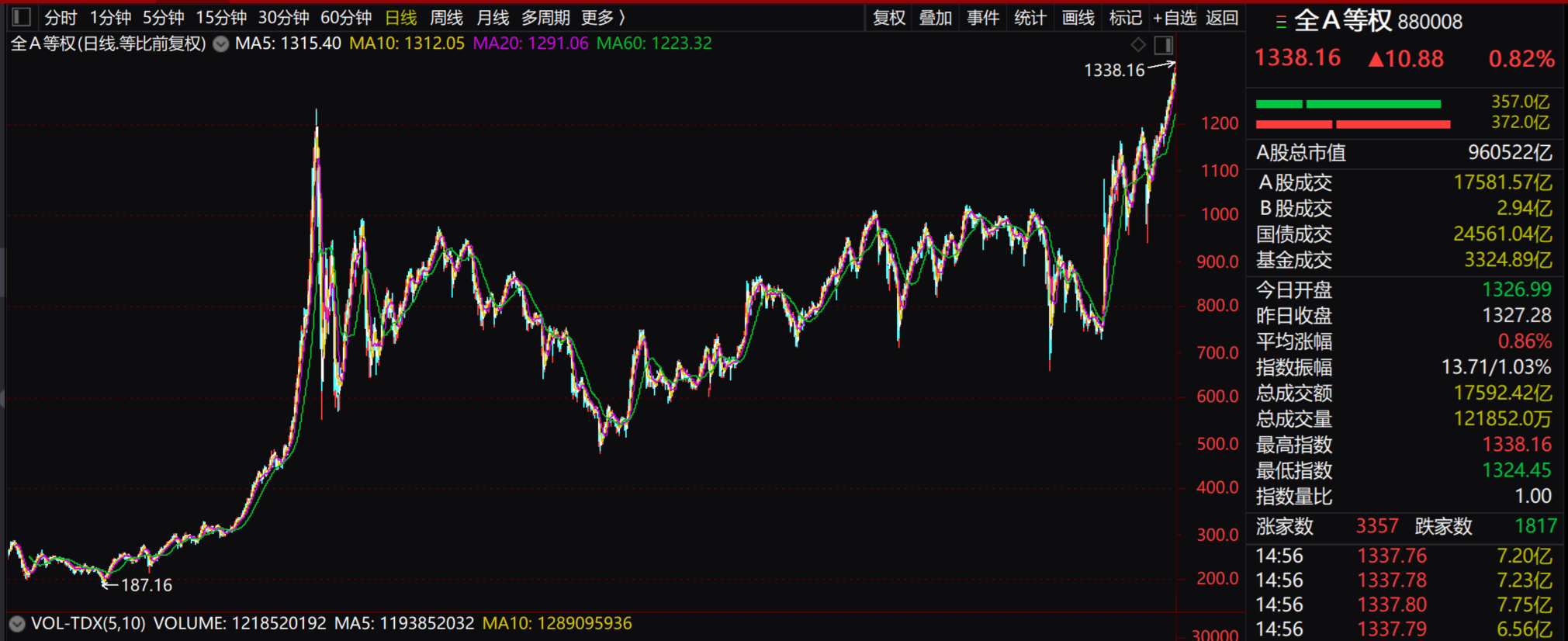
Task: Open the 事件 events button
Action: click(983, 17)
